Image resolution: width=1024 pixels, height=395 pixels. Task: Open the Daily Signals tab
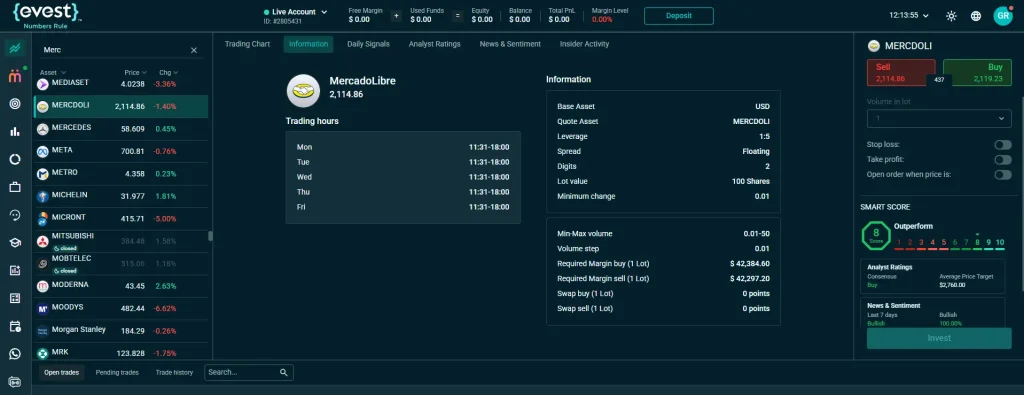(x=368, y=44)
